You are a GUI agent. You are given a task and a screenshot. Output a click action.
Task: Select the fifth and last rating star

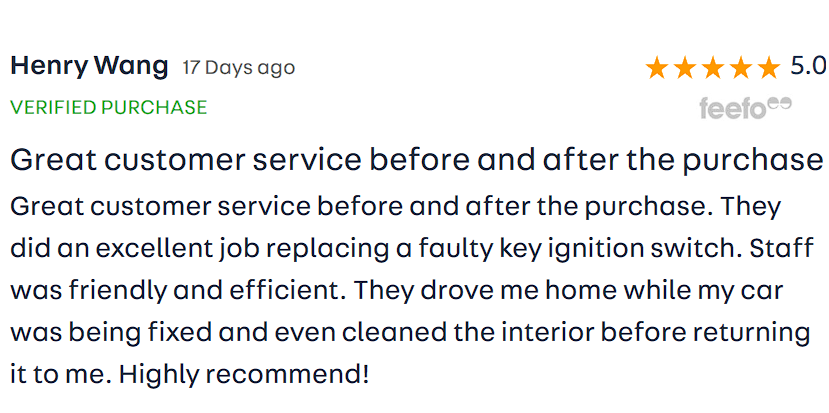point(768,68)
